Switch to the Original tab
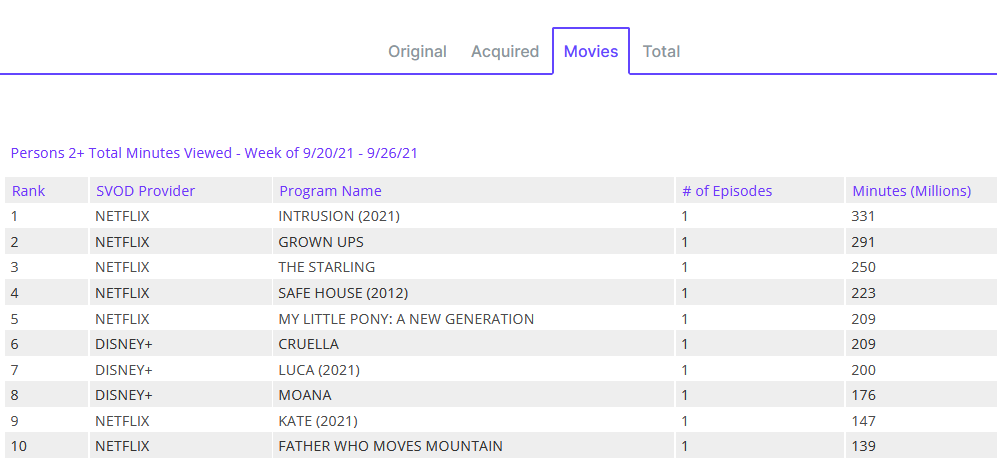997x467 pixels. tap(417, 51)
